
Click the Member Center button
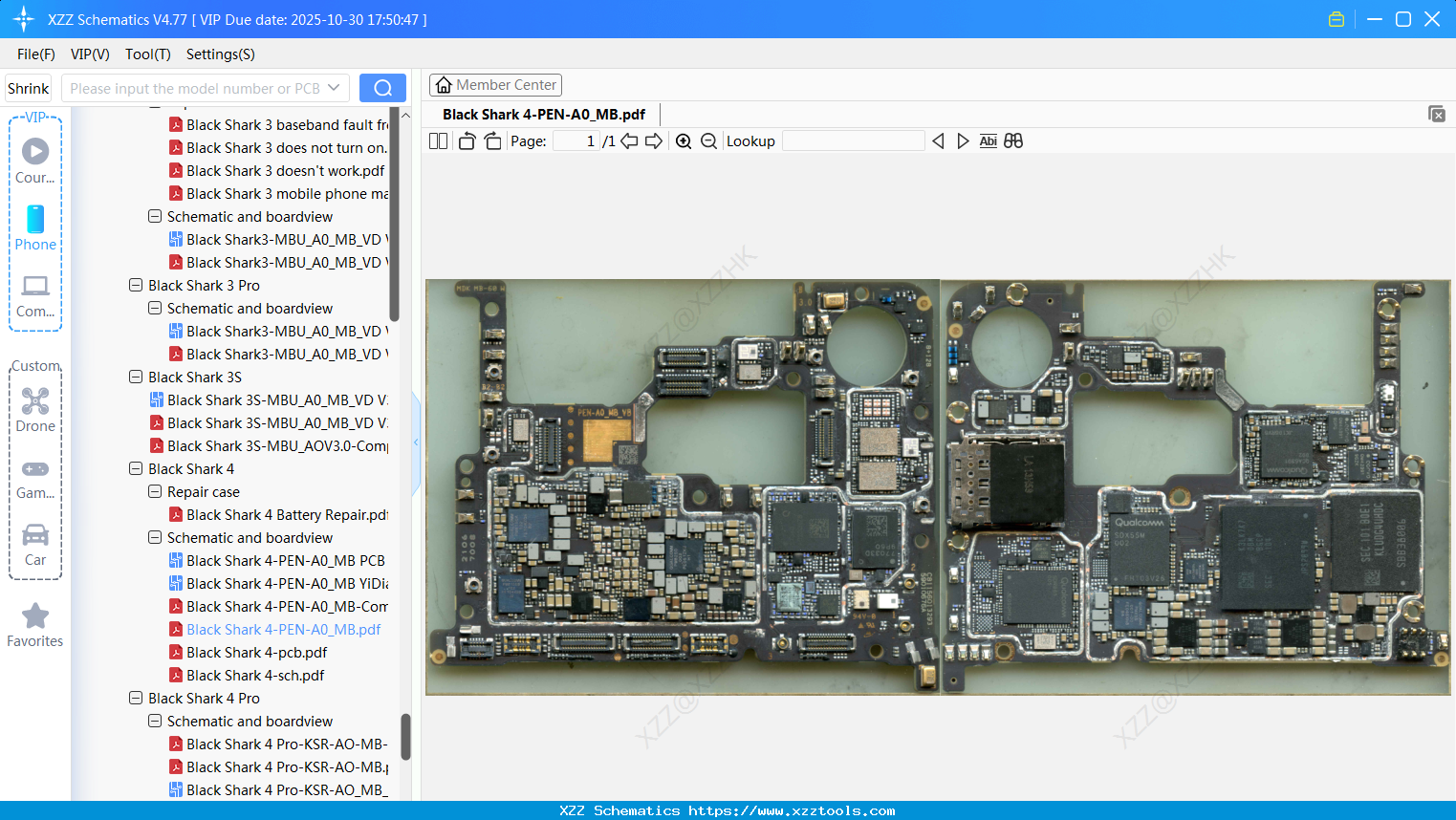495,85
